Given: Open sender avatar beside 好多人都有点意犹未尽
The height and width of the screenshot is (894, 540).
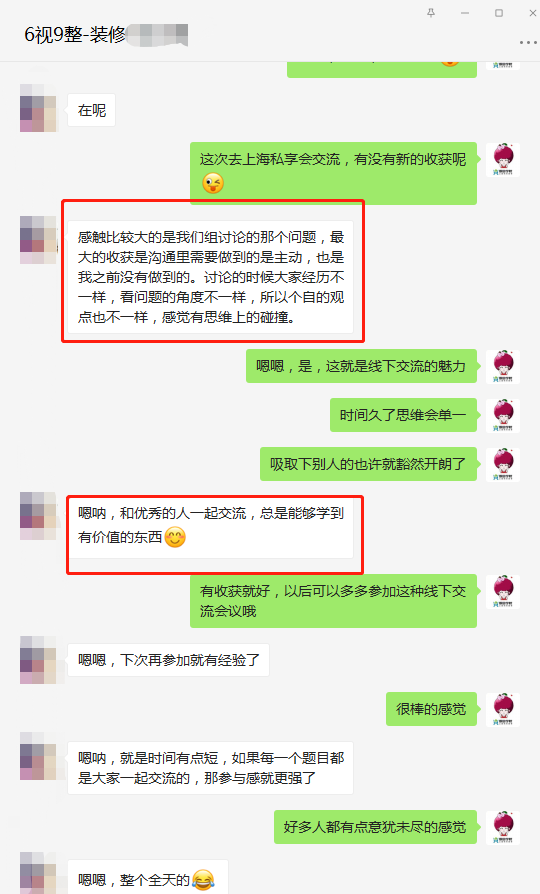Looking at the screenshot, I should pos(503,827).
